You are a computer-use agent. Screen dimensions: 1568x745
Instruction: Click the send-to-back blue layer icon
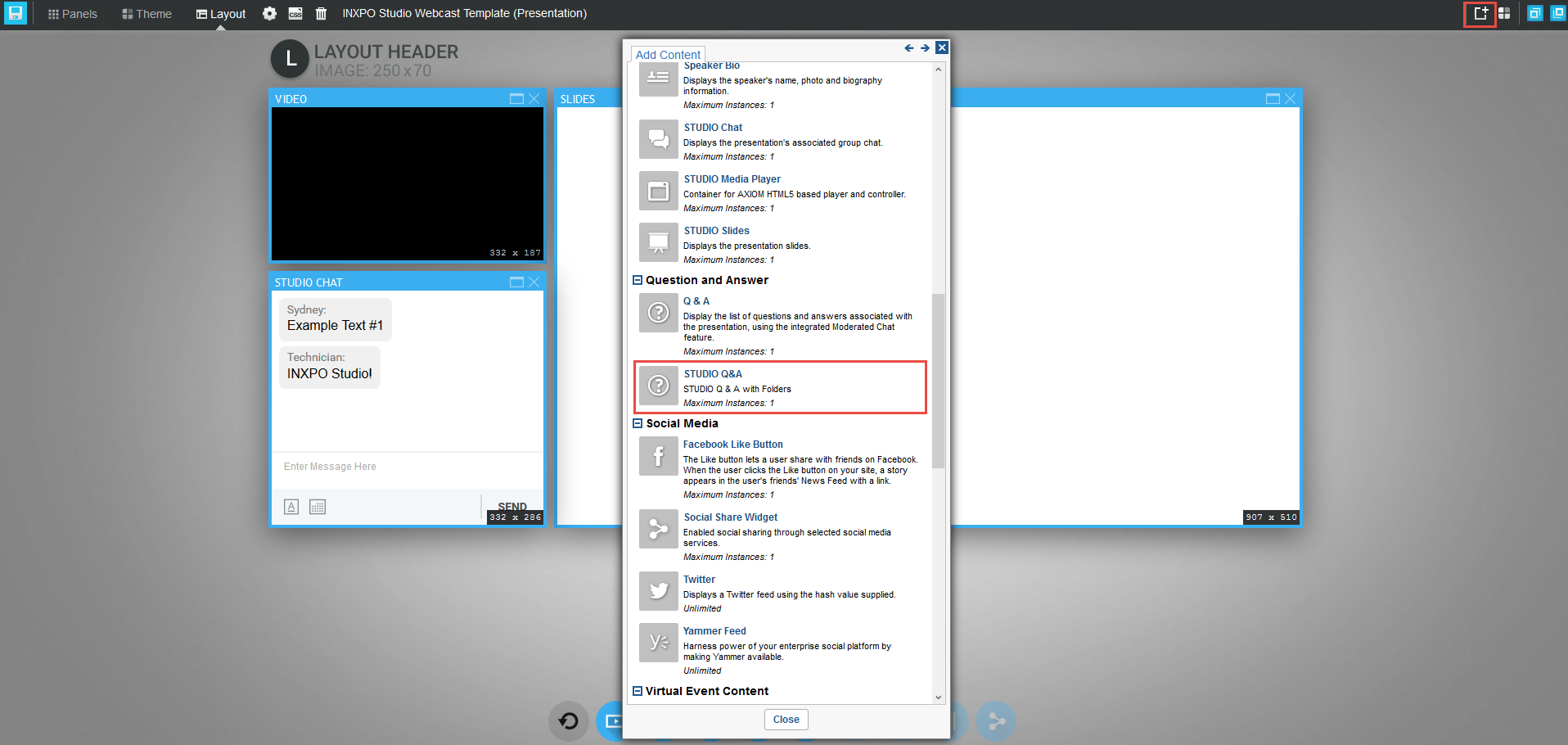click(1557, 13)
